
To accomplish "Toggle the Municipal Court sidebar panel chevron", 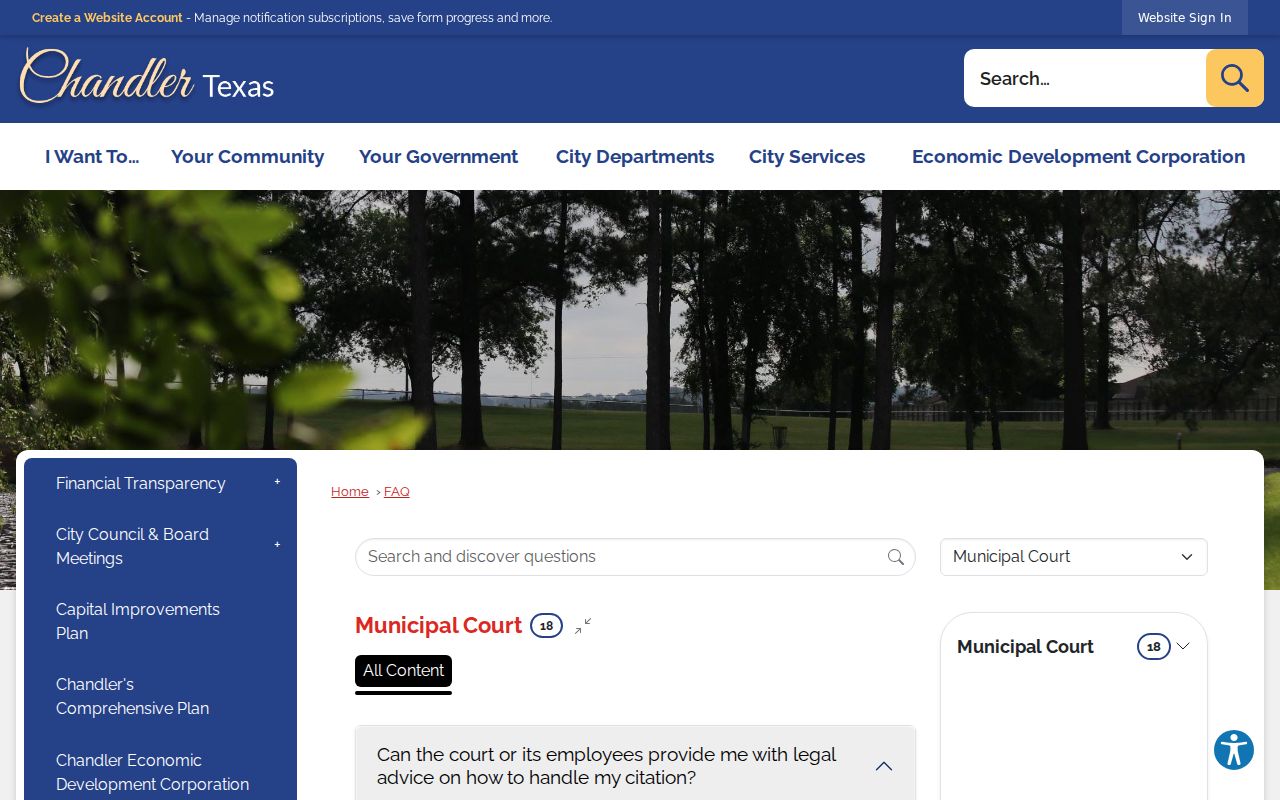I will click(1183, 646).
